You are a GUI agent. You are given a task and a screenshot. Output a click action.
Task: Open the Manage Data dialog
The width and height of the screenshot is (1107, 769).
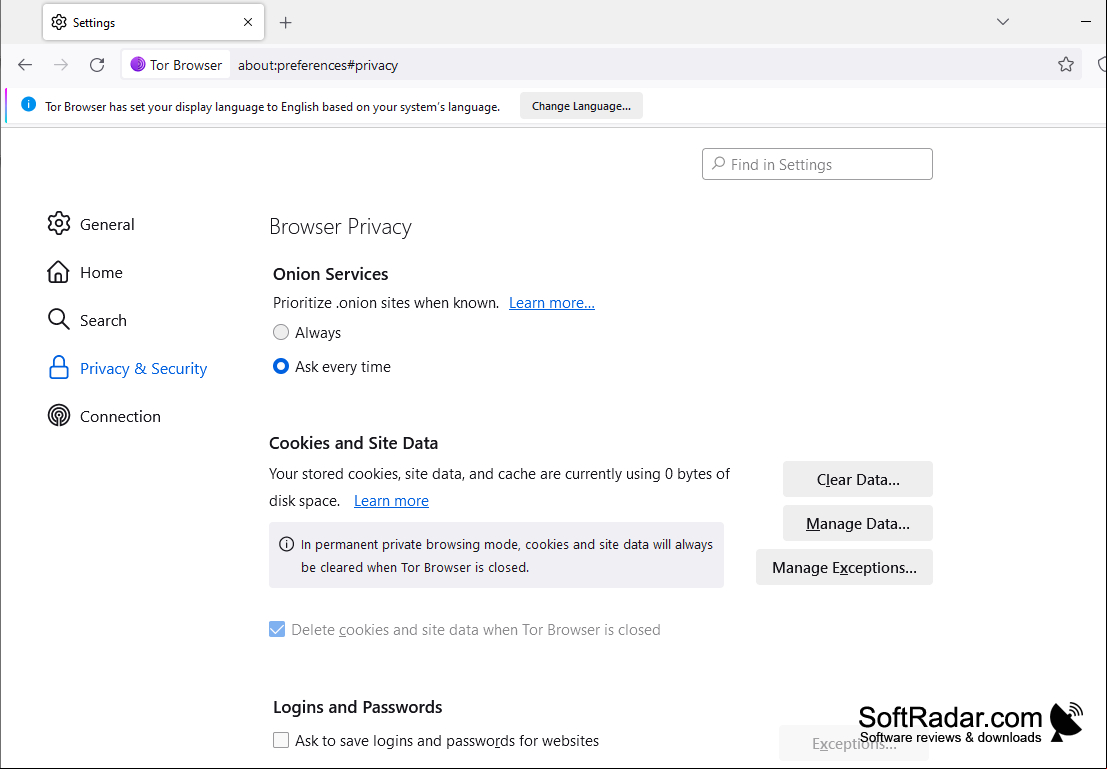tap(858, 523)
